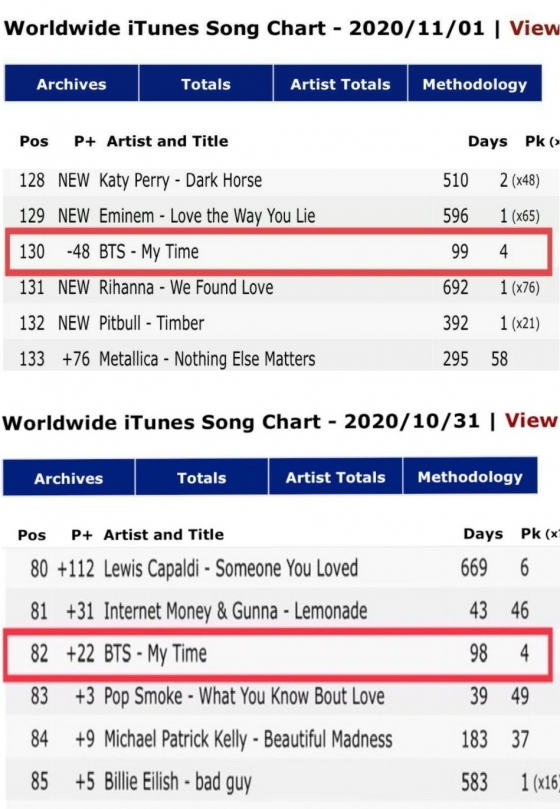Open Methodology tab in 2020/10/31 chart
Image resolution: width=560 pixels, height=809 pixels.
tap(470, 476)
